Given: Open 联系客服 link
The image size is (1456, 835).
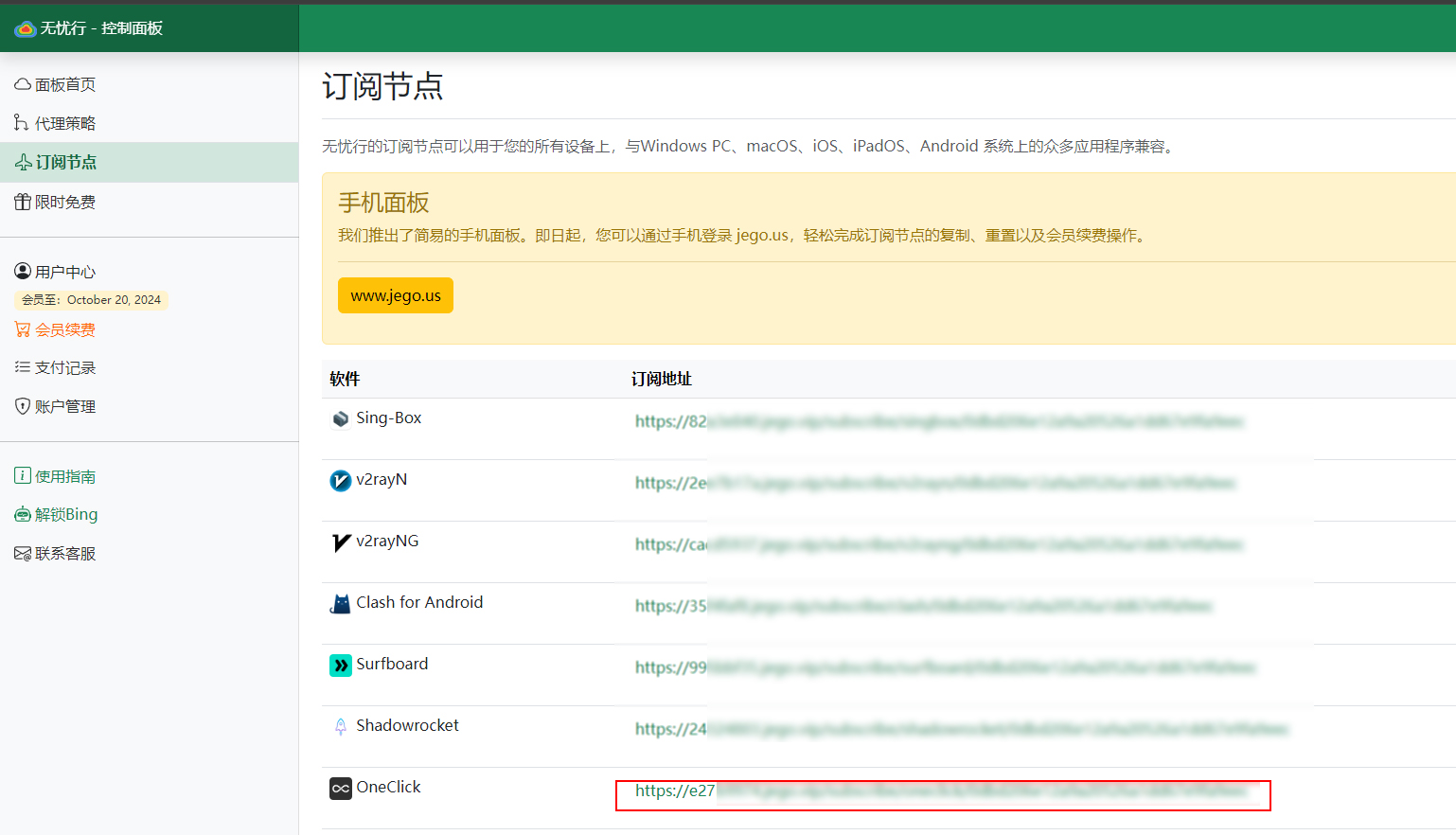Looking at the screenshot, I should (x=65, y=554).
